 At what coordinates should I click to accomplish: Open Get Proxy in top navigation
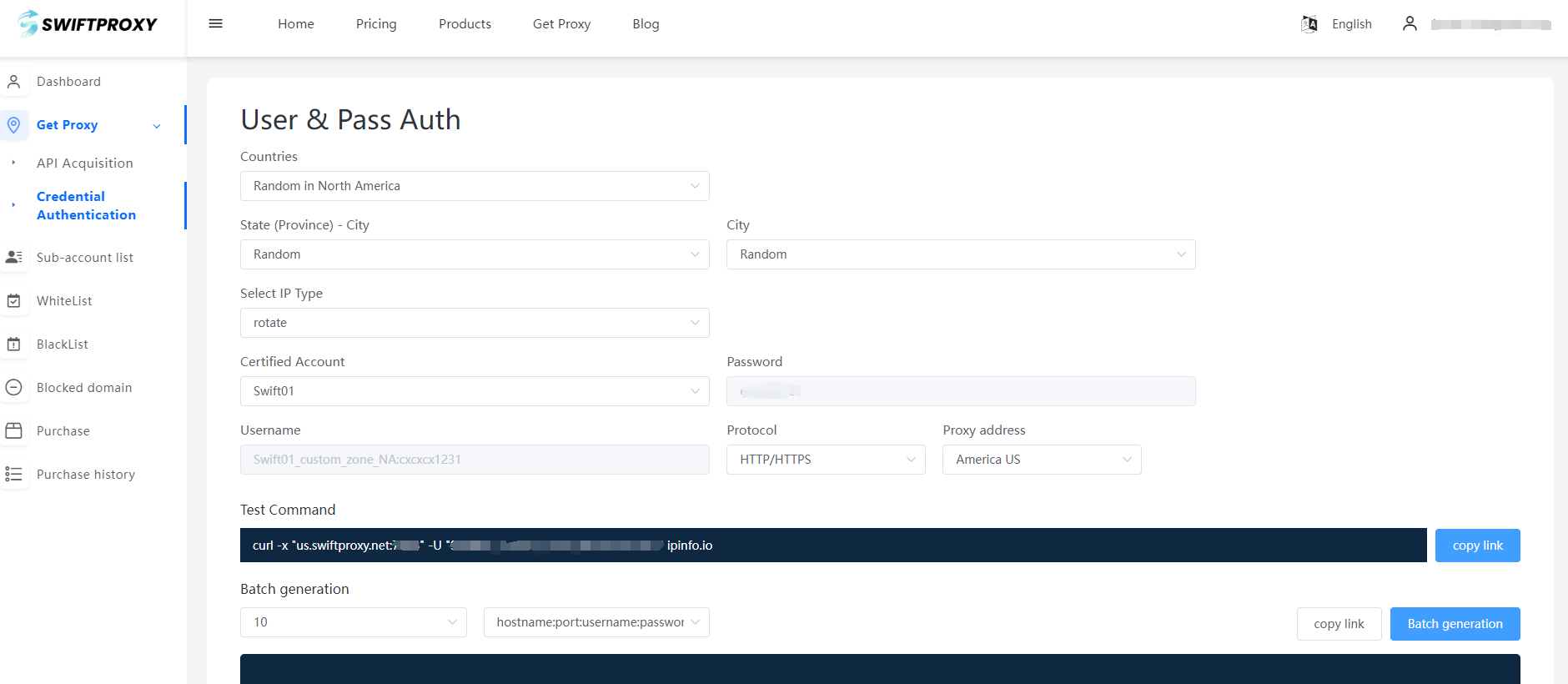pyautogui.click(x=561, y=24)
